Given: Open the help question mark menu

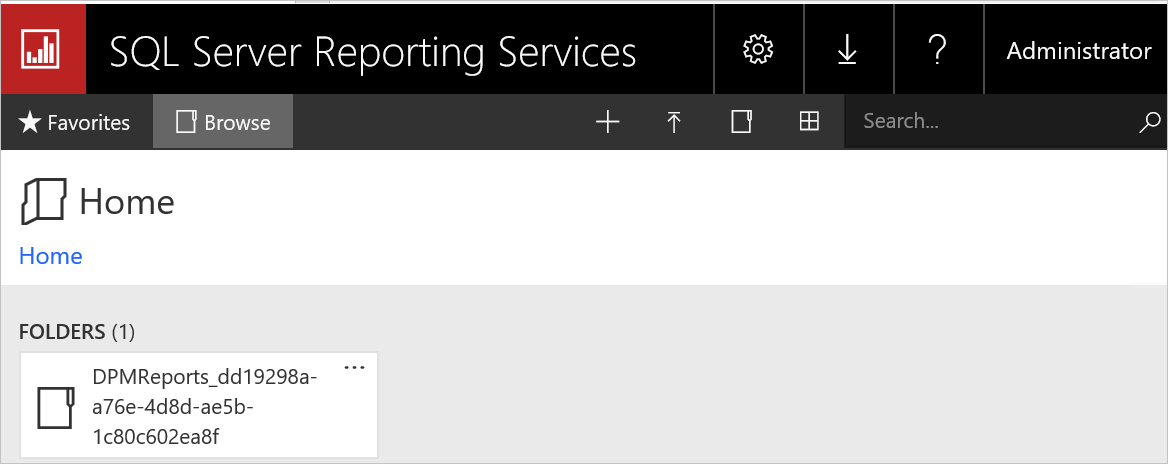Looking at the screenshot, I should tap(937, 50).
